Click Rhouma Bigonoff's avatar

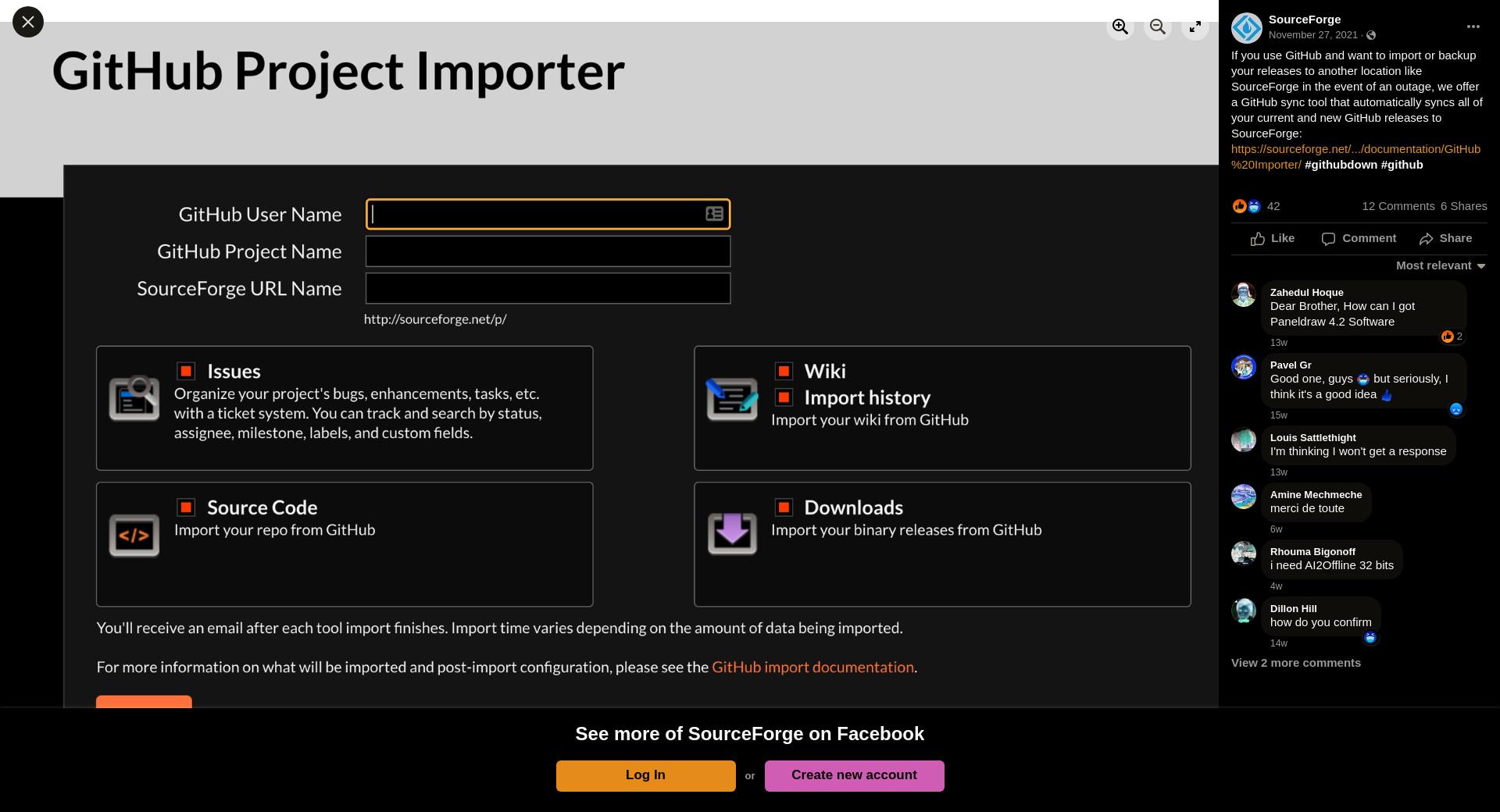tap(1244, 554)
